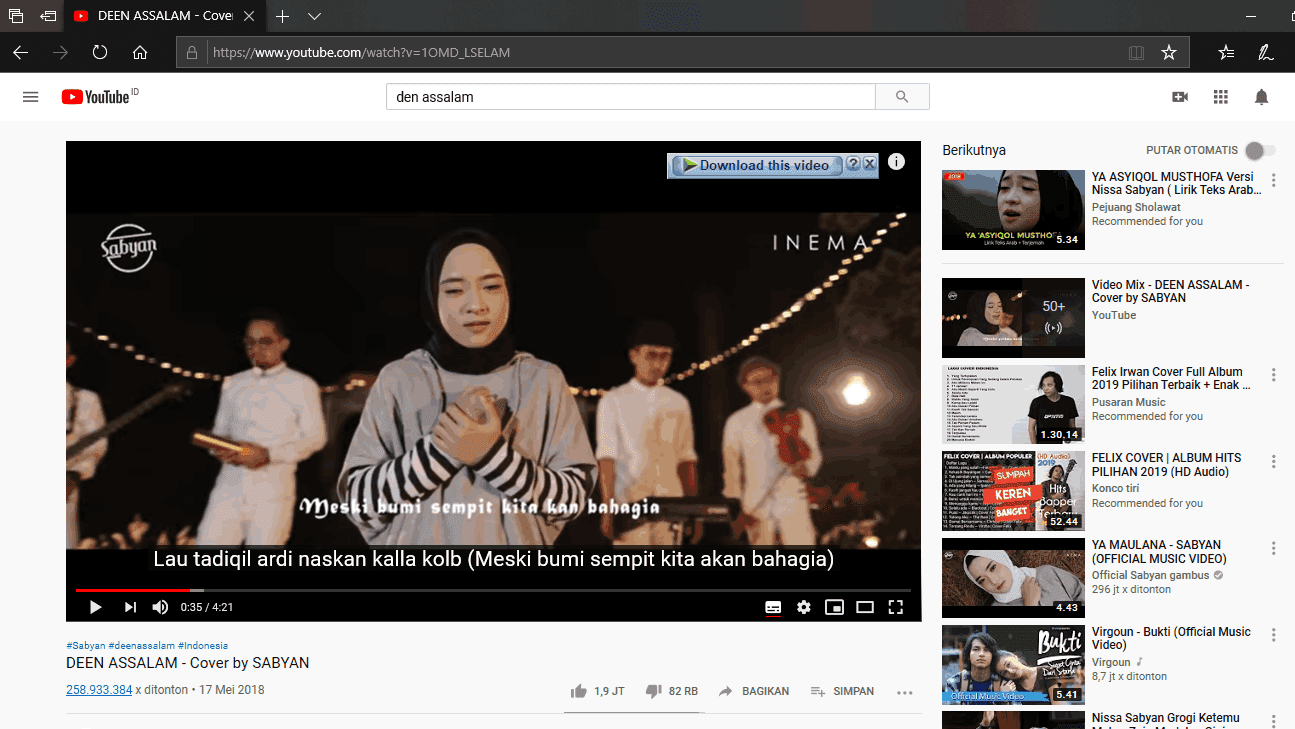Open the Official Sabyan gambus channel name
This screenshot has width=1295, height=729.
click(1151, 575)
